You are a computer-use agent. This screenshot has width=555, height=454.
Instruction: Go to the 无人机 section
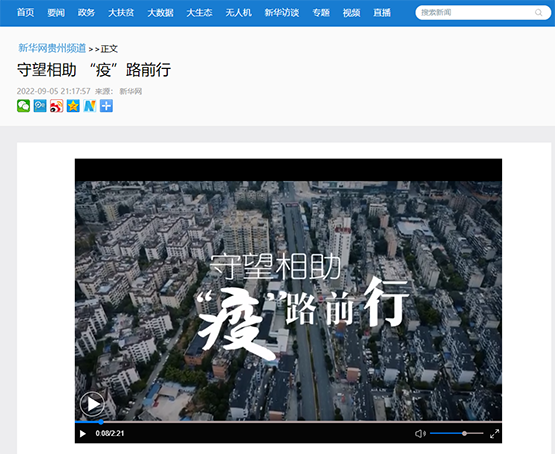click(x=239, y=13)
